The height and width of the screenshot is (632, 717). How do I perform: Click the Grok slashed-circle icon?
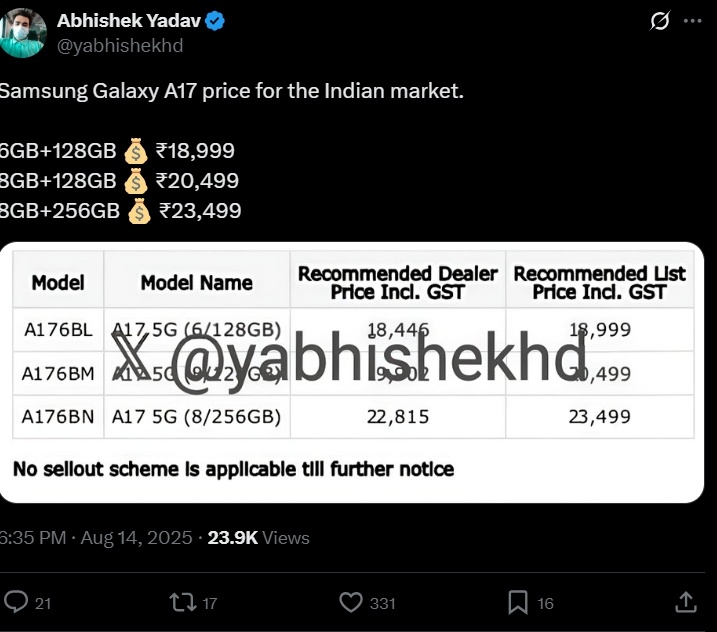point(659,21)
